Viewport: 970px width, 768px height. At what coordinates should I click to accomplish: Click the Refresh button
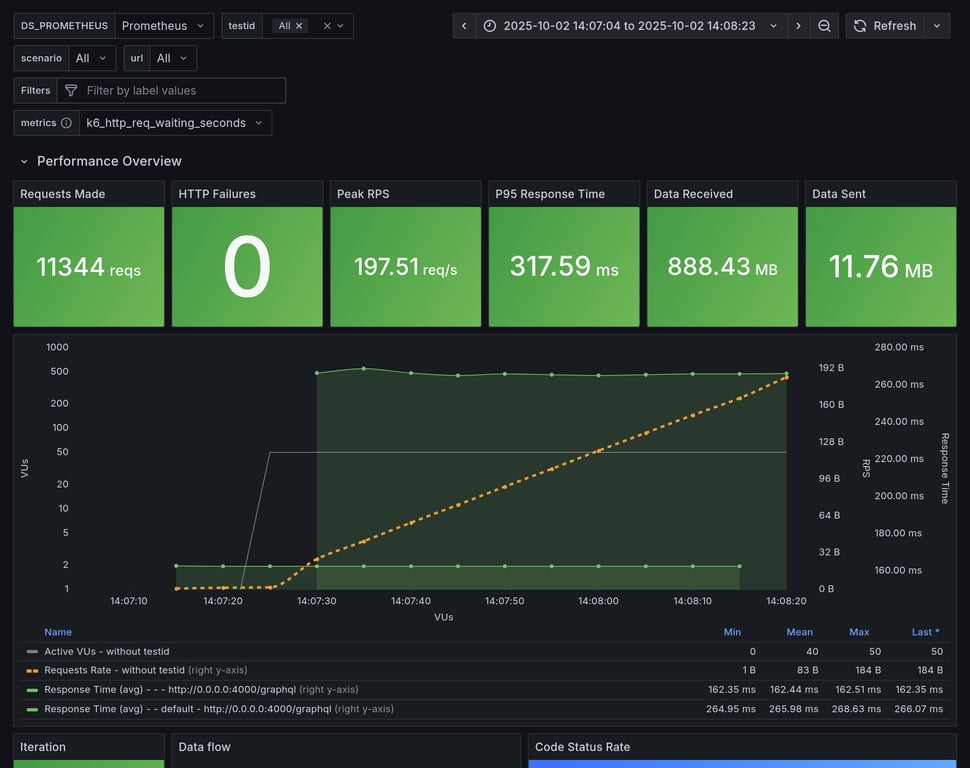[884, 26]
